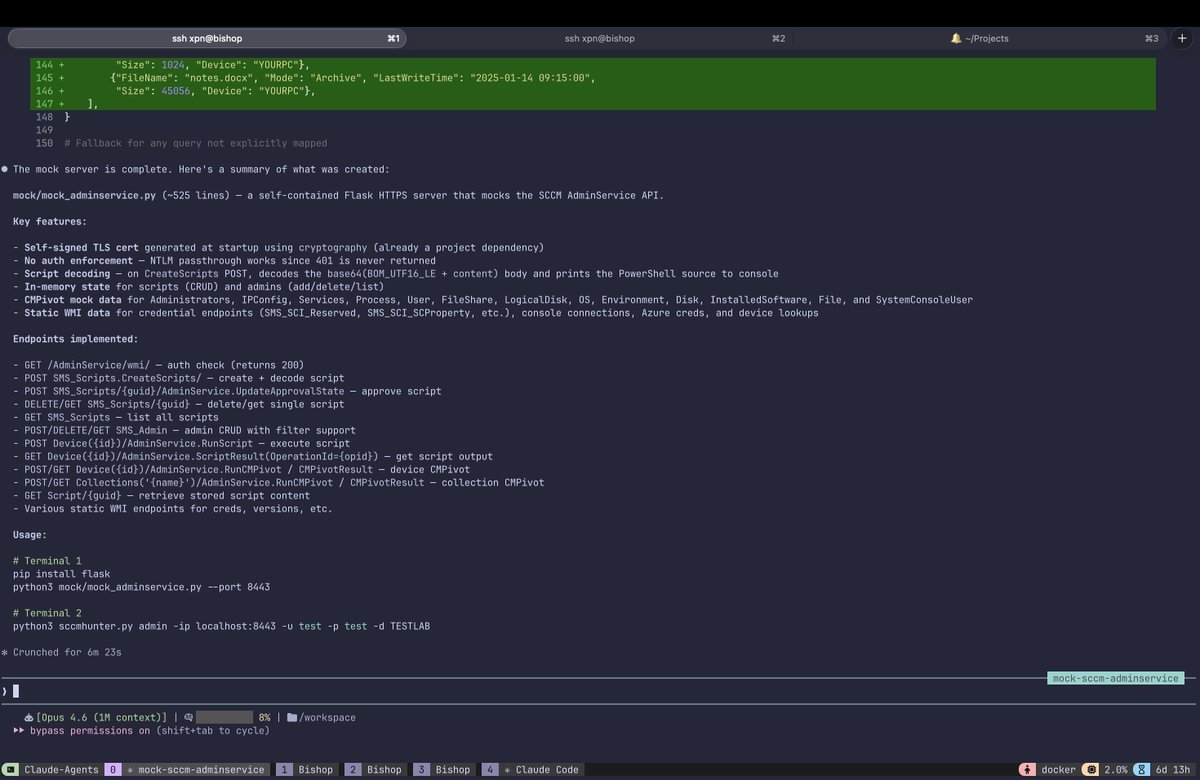Click the Usage: heading
Viewport: 1200px width, 780px height.
(32, 535)
